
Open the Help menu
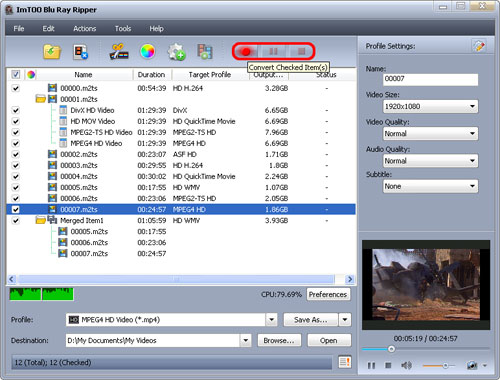[x=156, y=29]
